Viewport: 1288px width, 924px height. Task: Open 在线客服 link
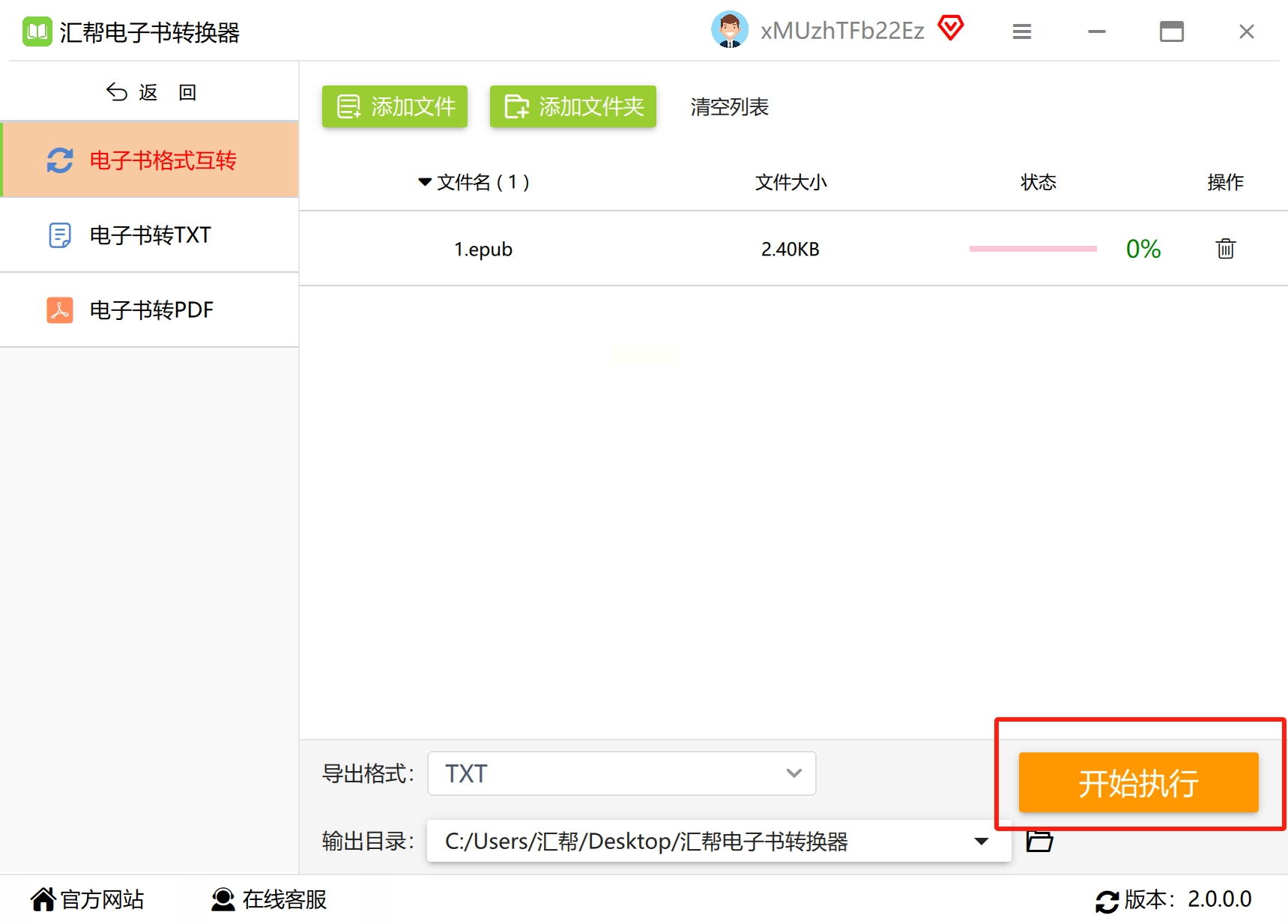(285, 899)
